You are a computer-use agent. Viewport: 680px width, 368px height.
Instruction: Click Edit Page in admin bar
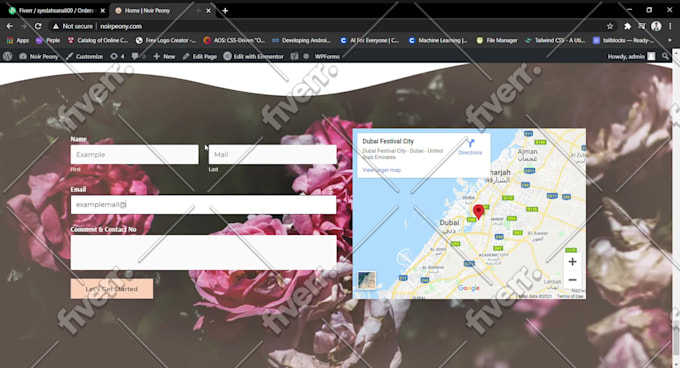[199, 56]
